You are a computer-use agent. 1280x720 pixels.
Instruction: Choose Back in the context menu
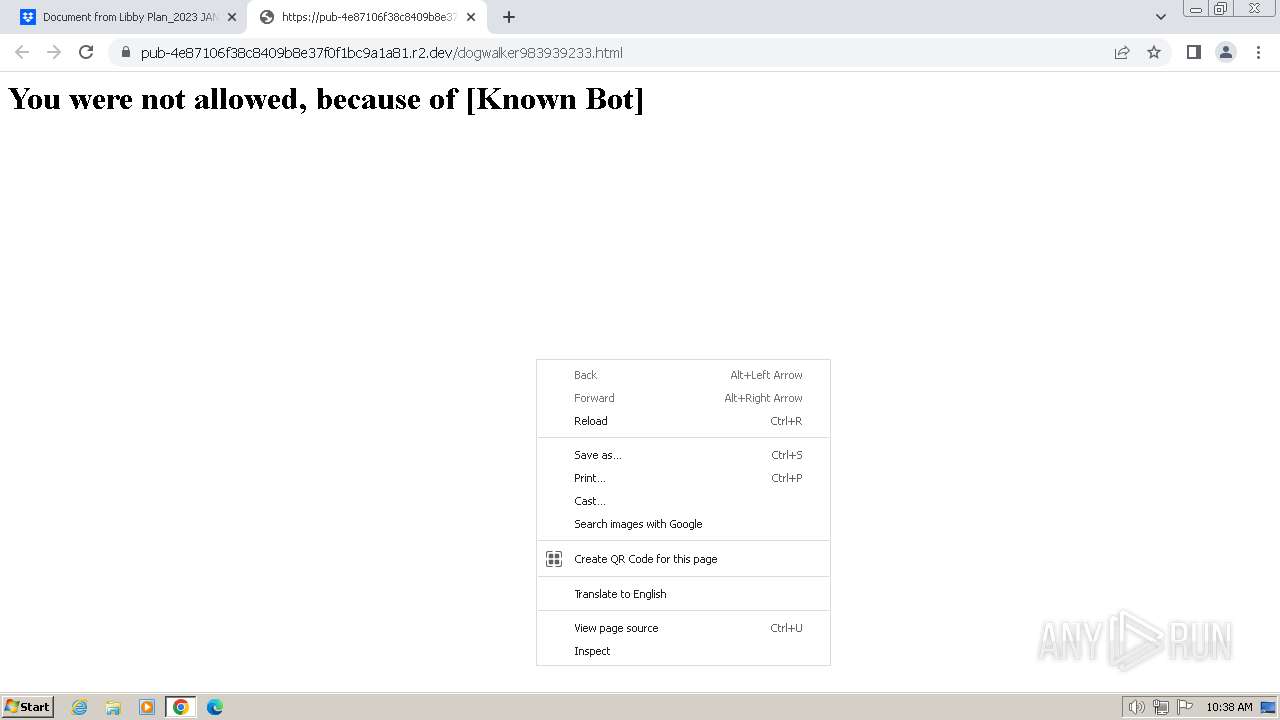(683, 375)
